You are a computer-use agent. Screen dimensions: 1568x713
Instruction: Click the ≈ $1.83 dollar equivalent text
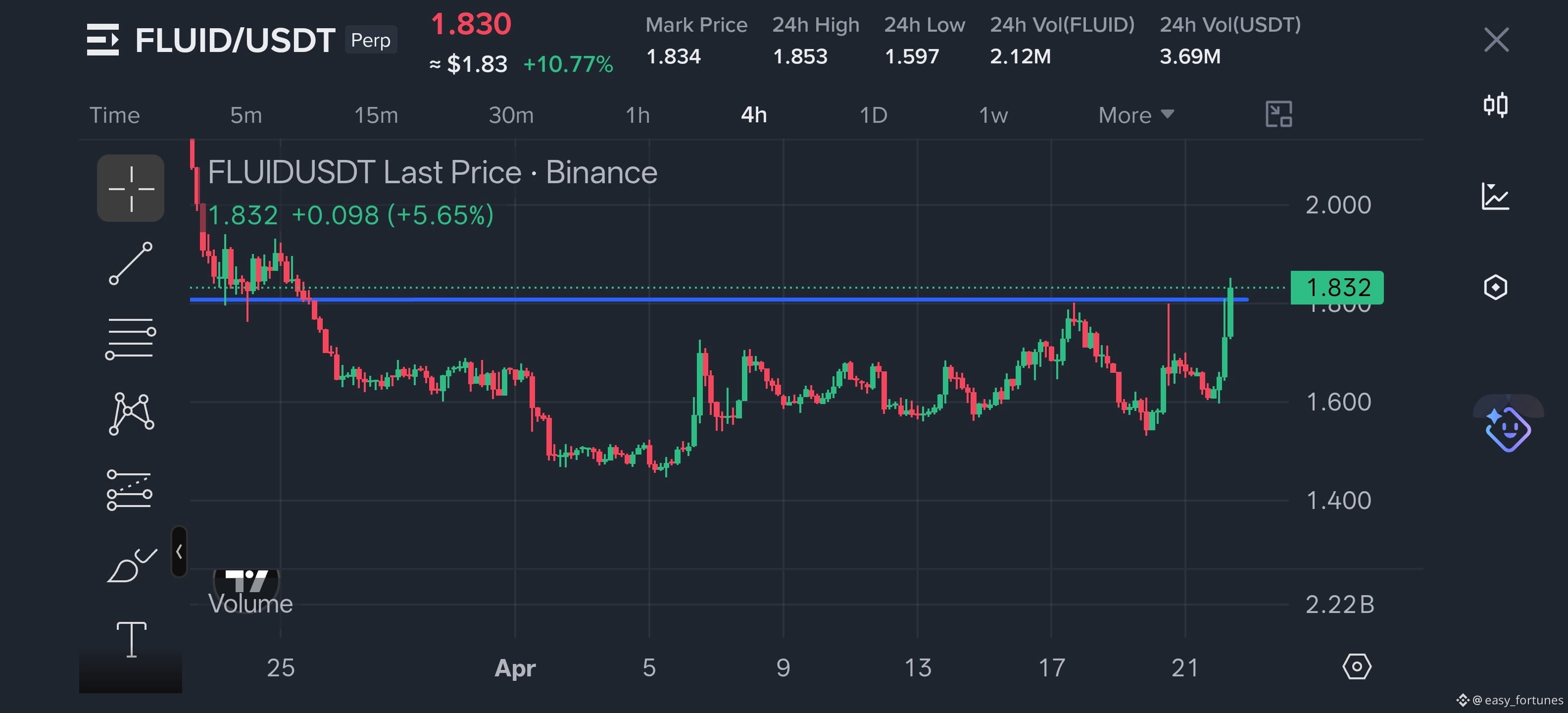tap(468, 64)
